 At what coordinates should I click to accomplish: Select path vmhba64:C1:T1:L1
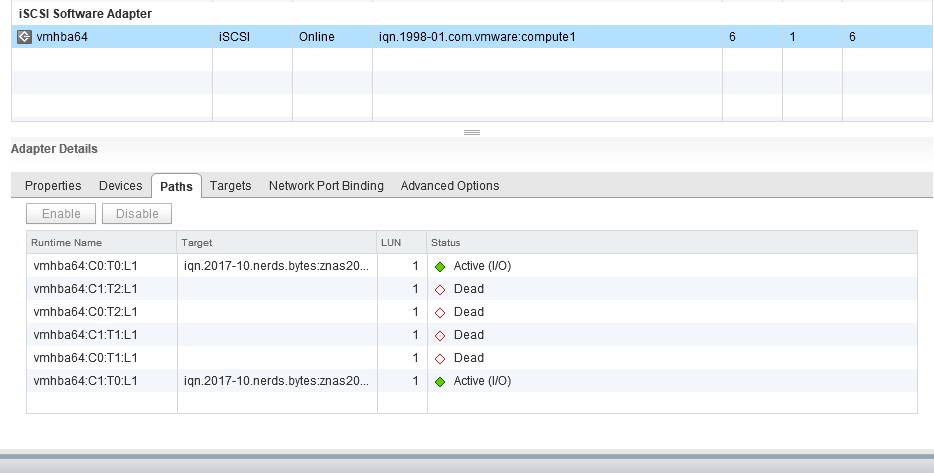click(x=86, y=335)
